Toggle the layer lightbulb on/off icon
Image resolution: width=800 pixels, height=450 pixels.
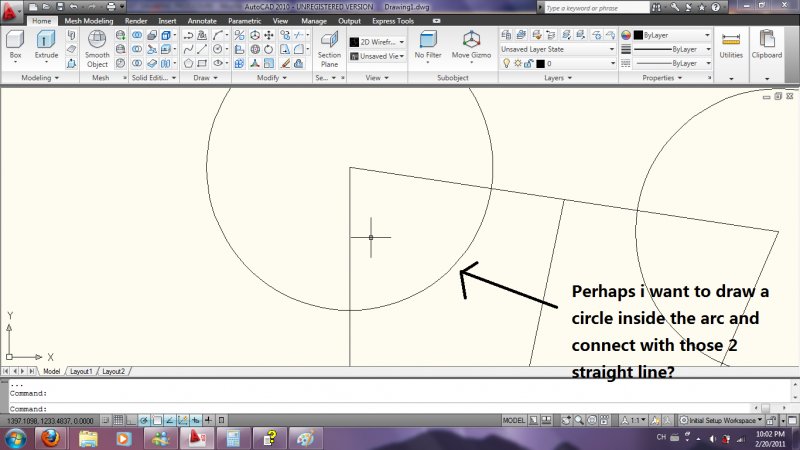[x=506, y=63]
